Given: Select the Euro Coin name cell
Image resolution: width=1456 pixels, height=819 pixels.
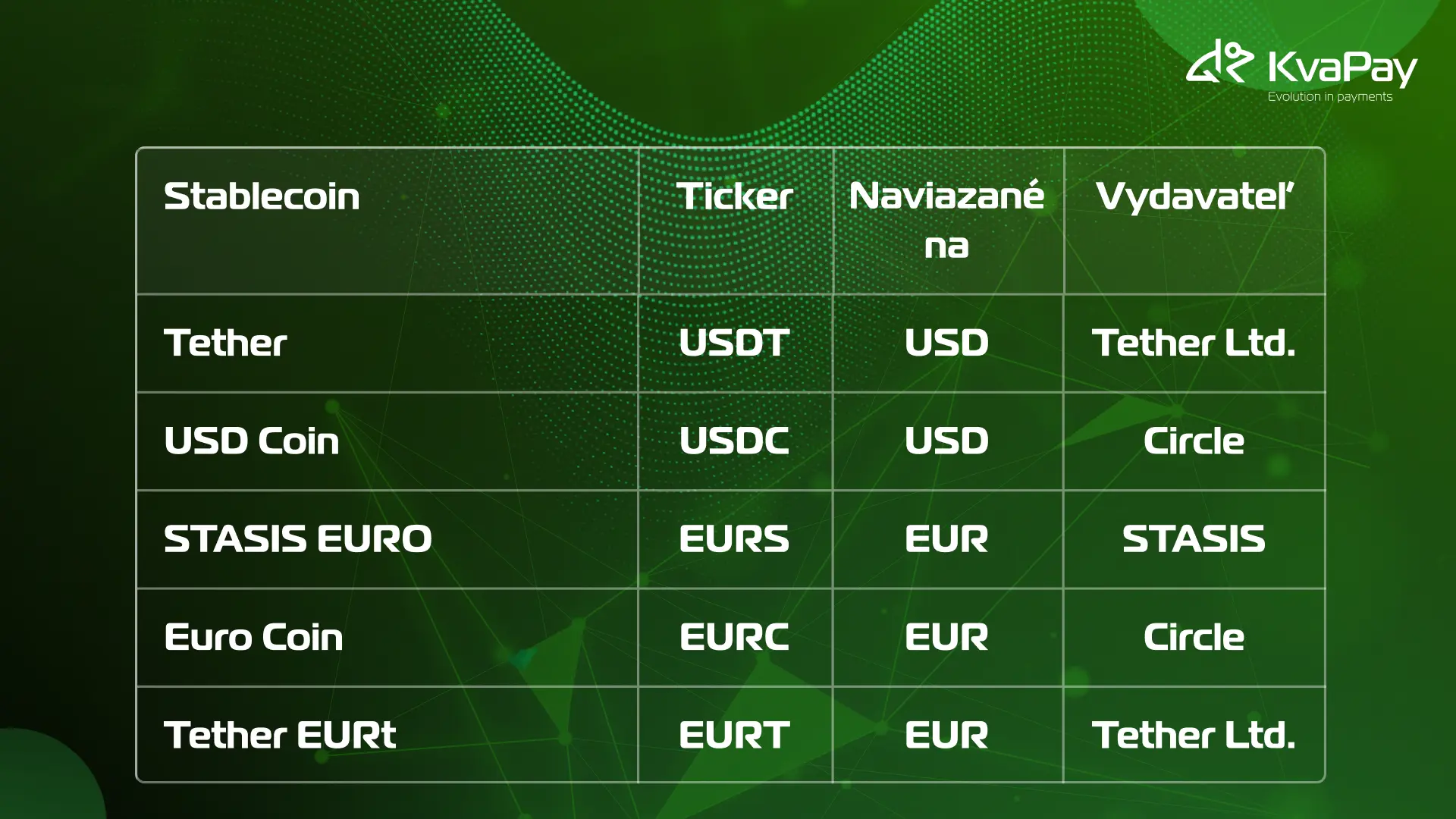Looking at the screenshot, I should tap(253, 637).
